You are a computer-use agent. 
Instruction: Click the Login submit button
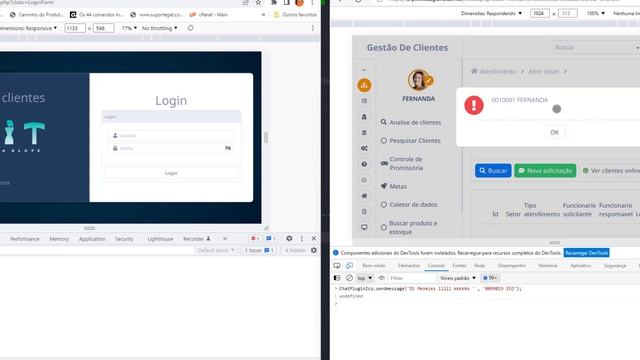pyautogui.click(x=171, y=173)
